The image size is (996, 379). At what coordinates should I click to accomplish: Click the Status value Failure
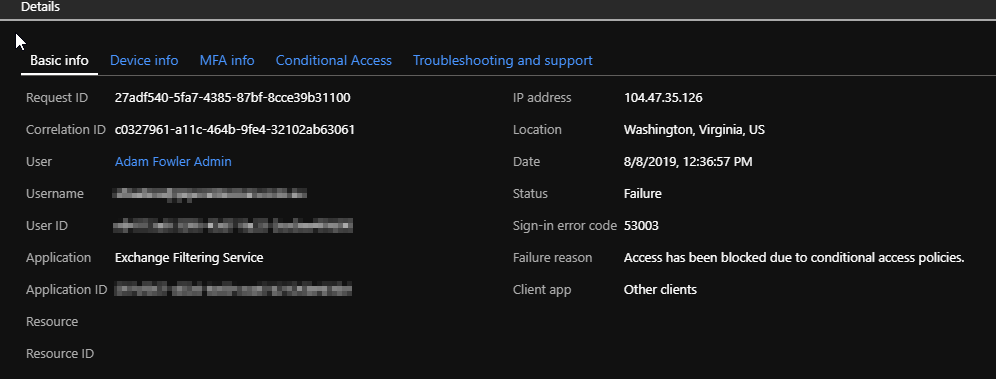642,194
